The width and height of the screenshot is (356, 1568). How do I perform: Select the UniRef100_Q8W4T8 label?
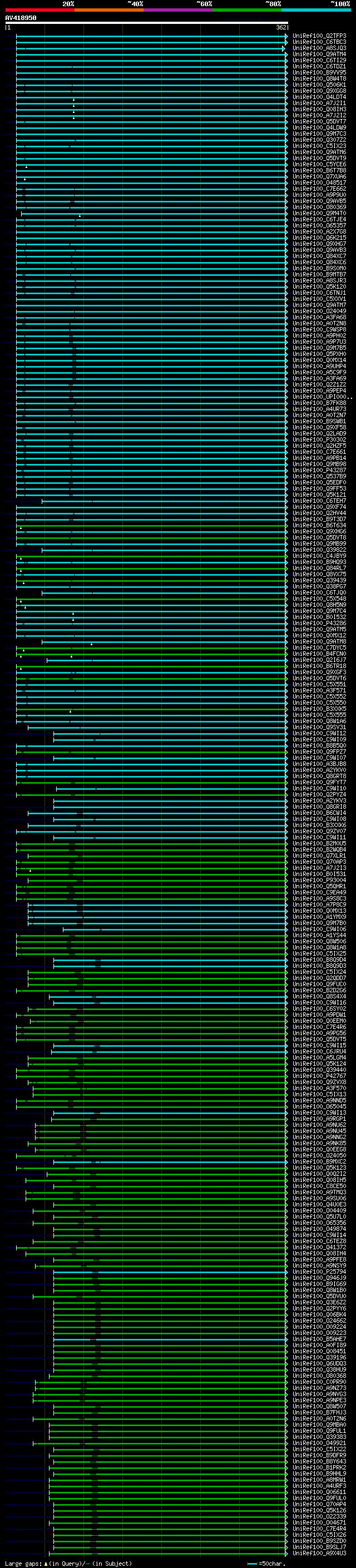click(319, 78)
